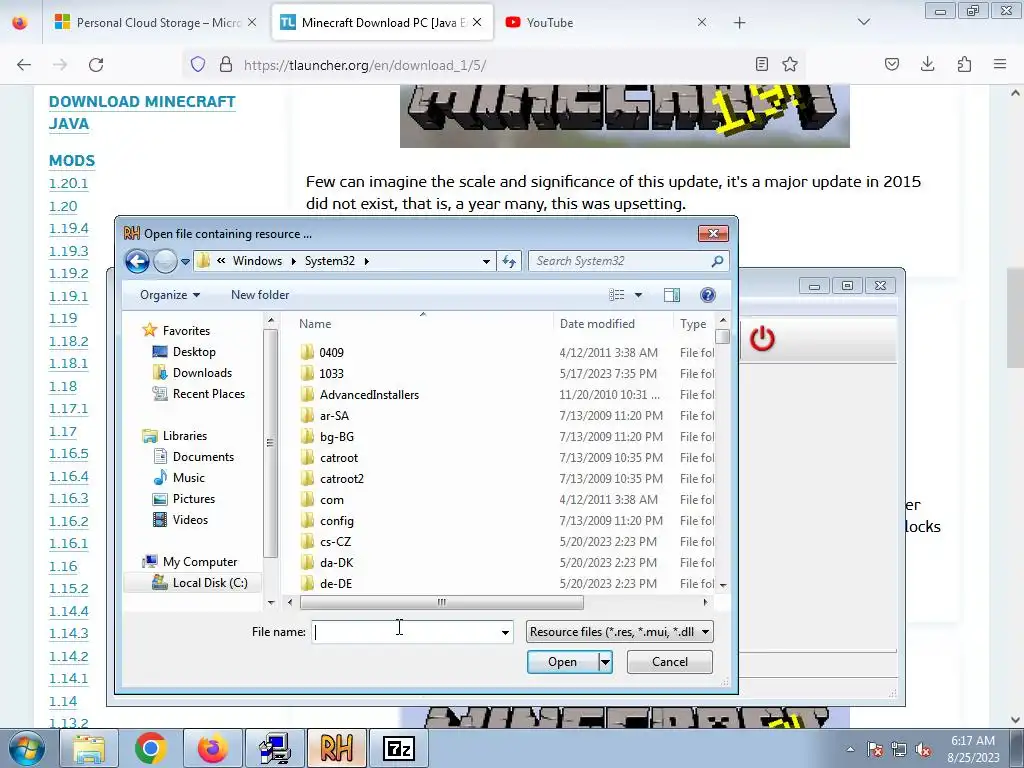
Task: Click the horizontal scrollbar thumb in file list
Action: 441,602
